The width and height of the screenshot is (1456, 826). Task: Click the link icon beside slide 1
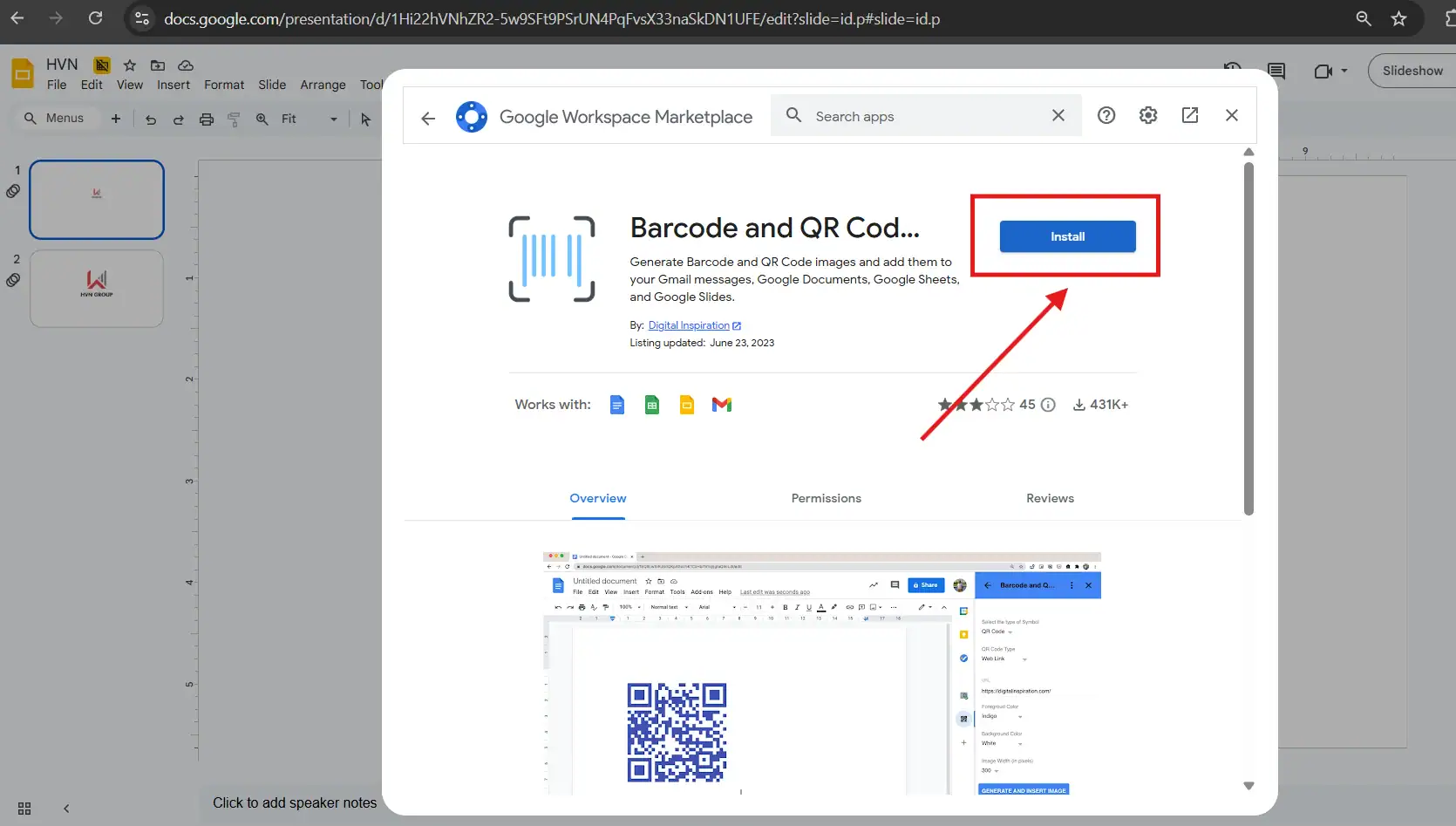pyautogui.click(x=13, y=191)
